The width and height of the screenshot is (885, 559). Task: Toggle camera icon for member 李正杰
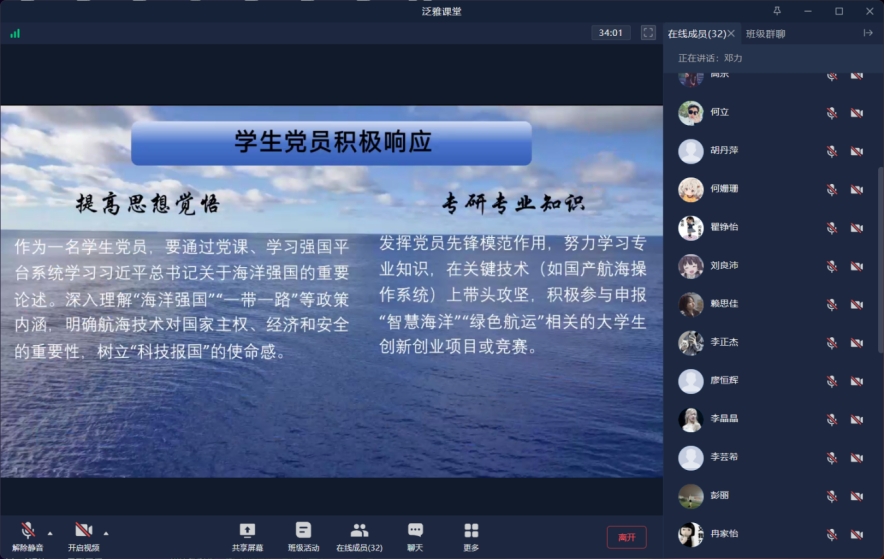(x=856, y=343)
